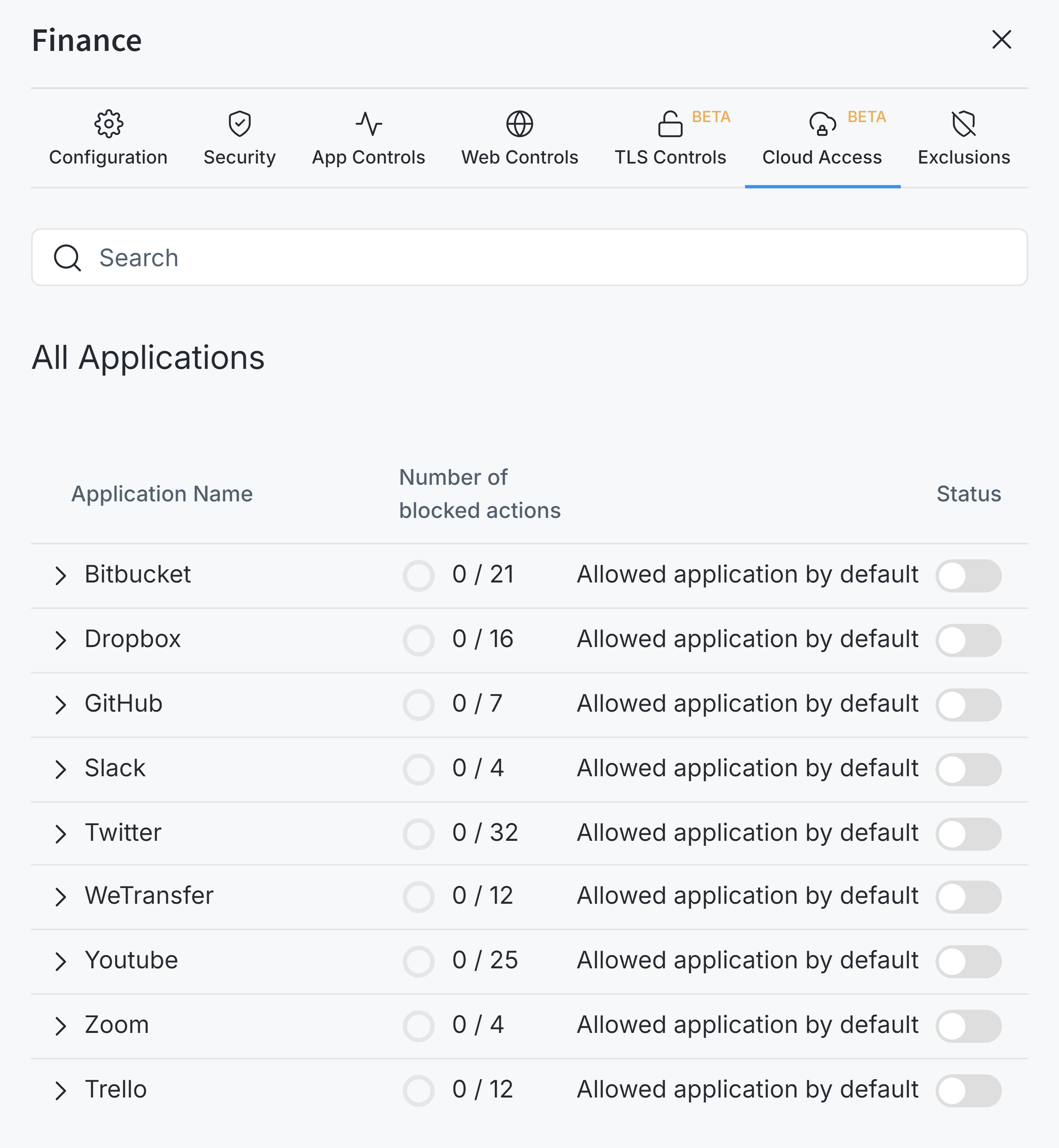Click the Twitter 0 / 32 count

click(x=485, y=833)
